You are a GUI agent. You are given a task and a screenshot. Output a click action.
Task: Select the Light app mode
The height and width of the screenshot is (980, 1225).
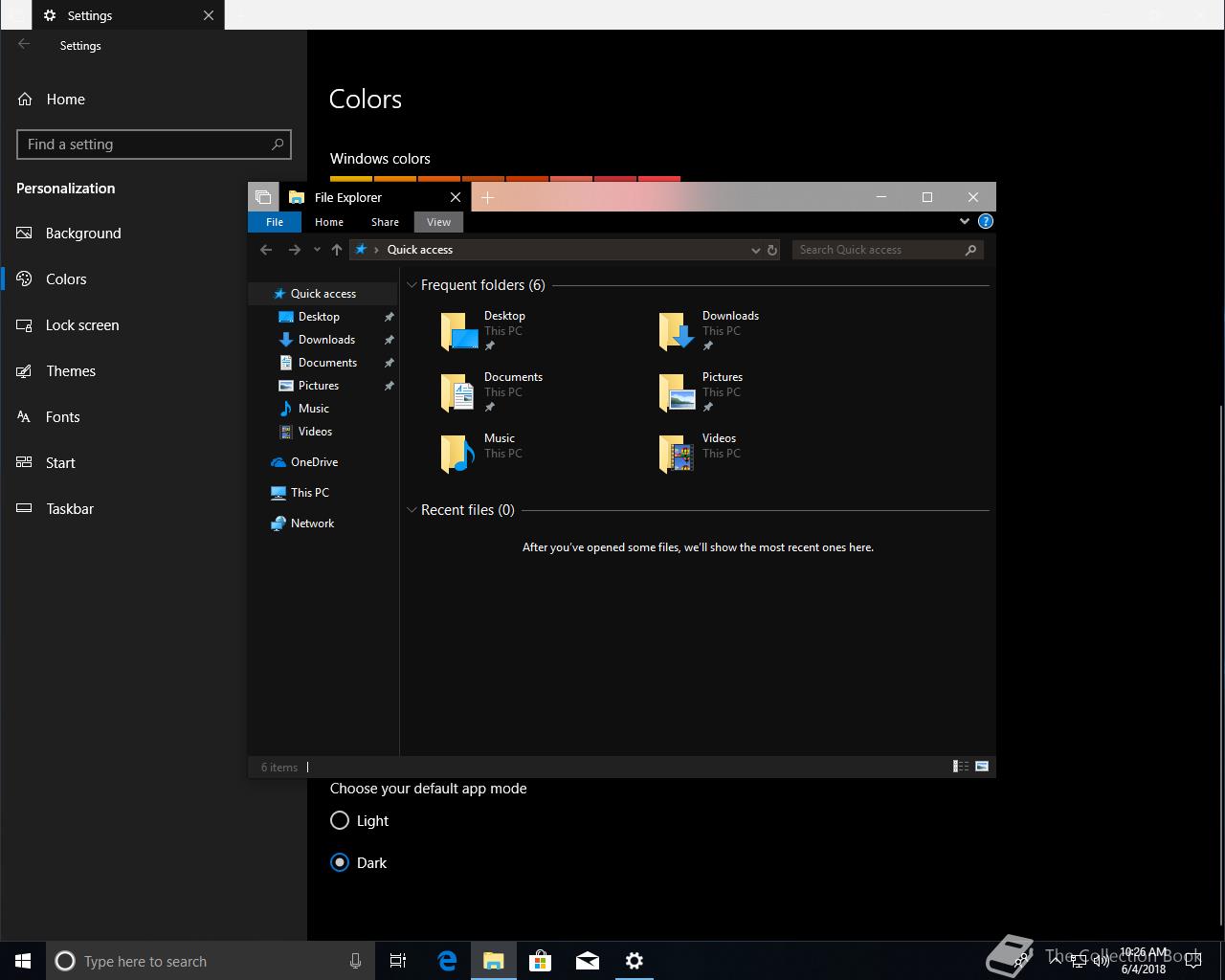[340, 820]
